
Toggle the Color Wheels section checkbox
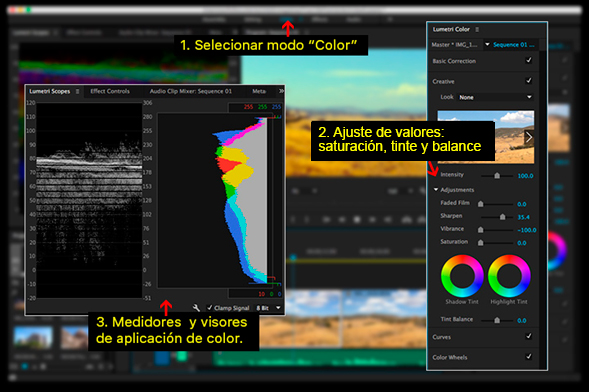[529, 356]
